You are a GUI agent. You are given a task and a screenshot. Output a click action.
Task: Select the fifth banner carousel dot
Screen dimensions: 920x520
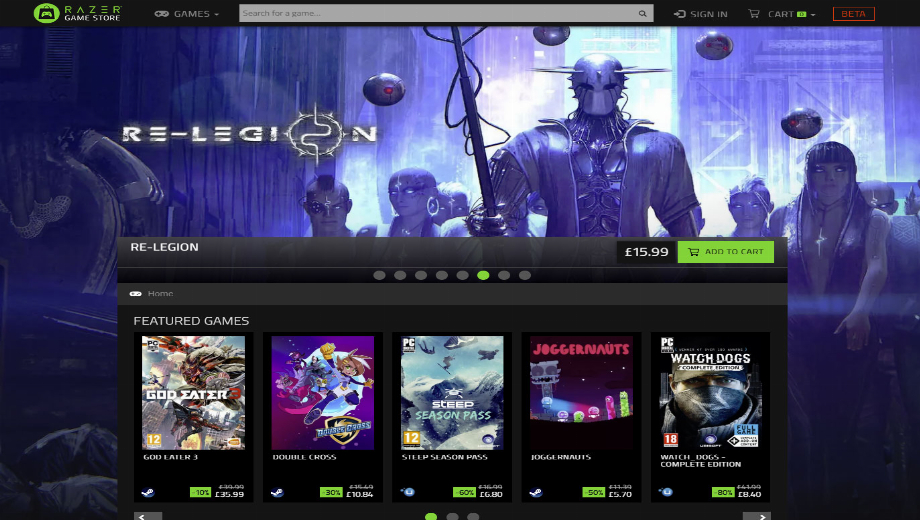462,275
